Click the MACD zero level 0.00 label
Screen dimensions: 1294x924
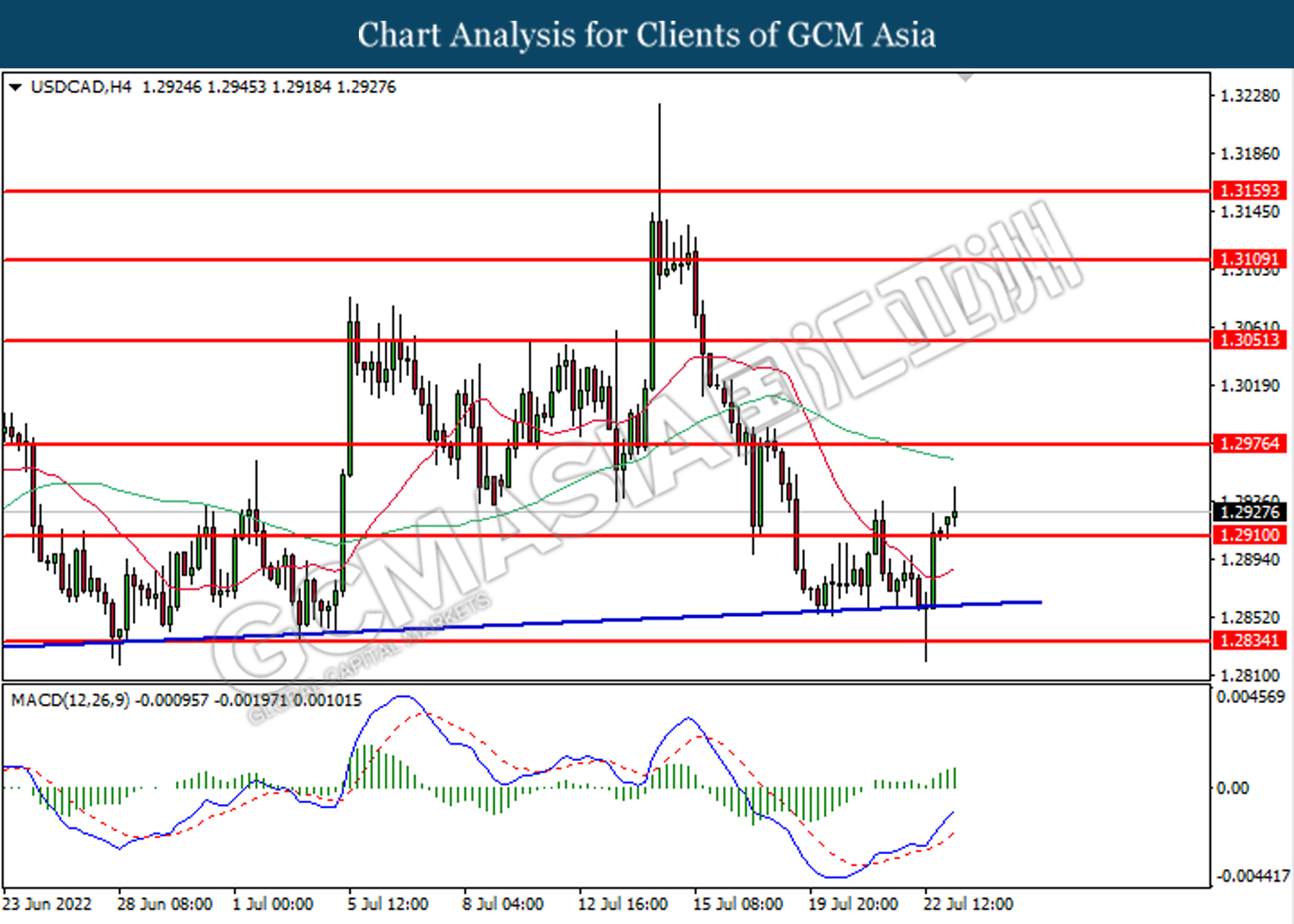[1232, 788]
